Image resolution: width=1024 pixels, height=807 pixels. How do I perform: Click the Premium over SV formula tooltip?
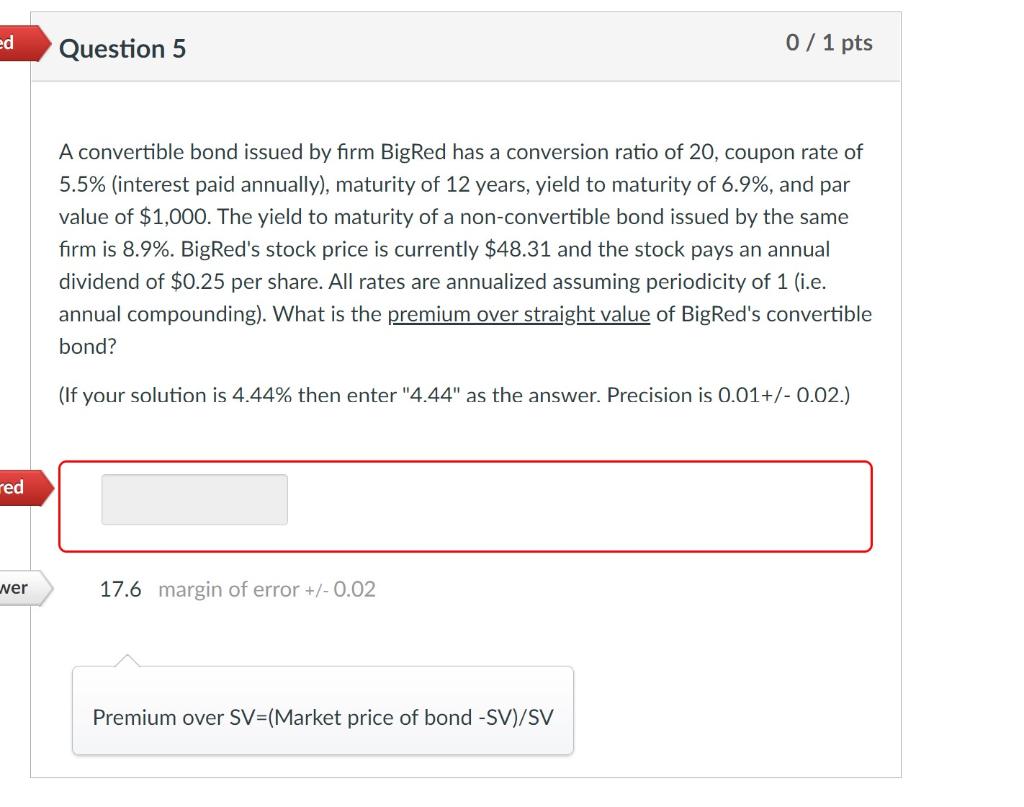pos(322,717)
